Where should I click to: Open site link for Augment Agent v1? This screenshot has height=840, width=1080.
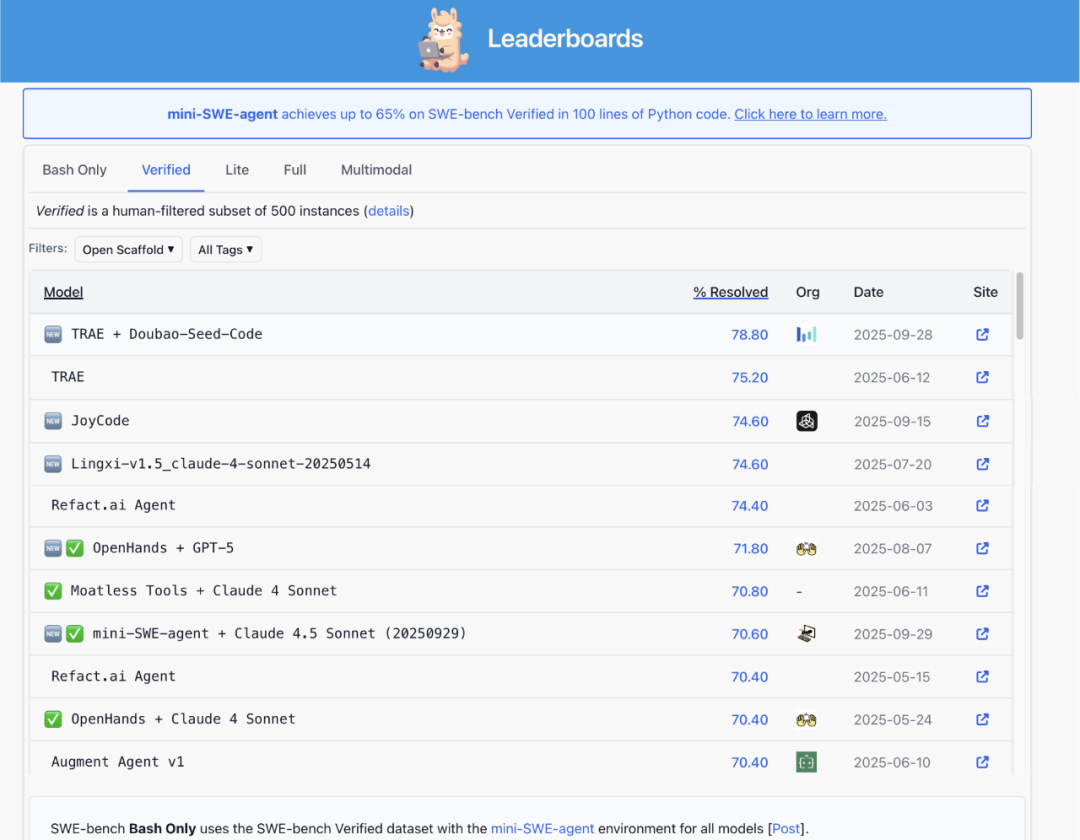pos(982,762)
